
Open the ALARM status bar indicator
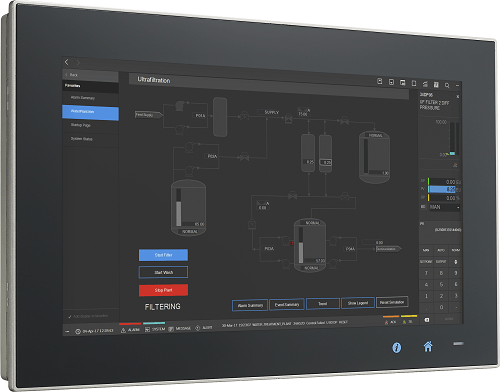pos(130,329)
